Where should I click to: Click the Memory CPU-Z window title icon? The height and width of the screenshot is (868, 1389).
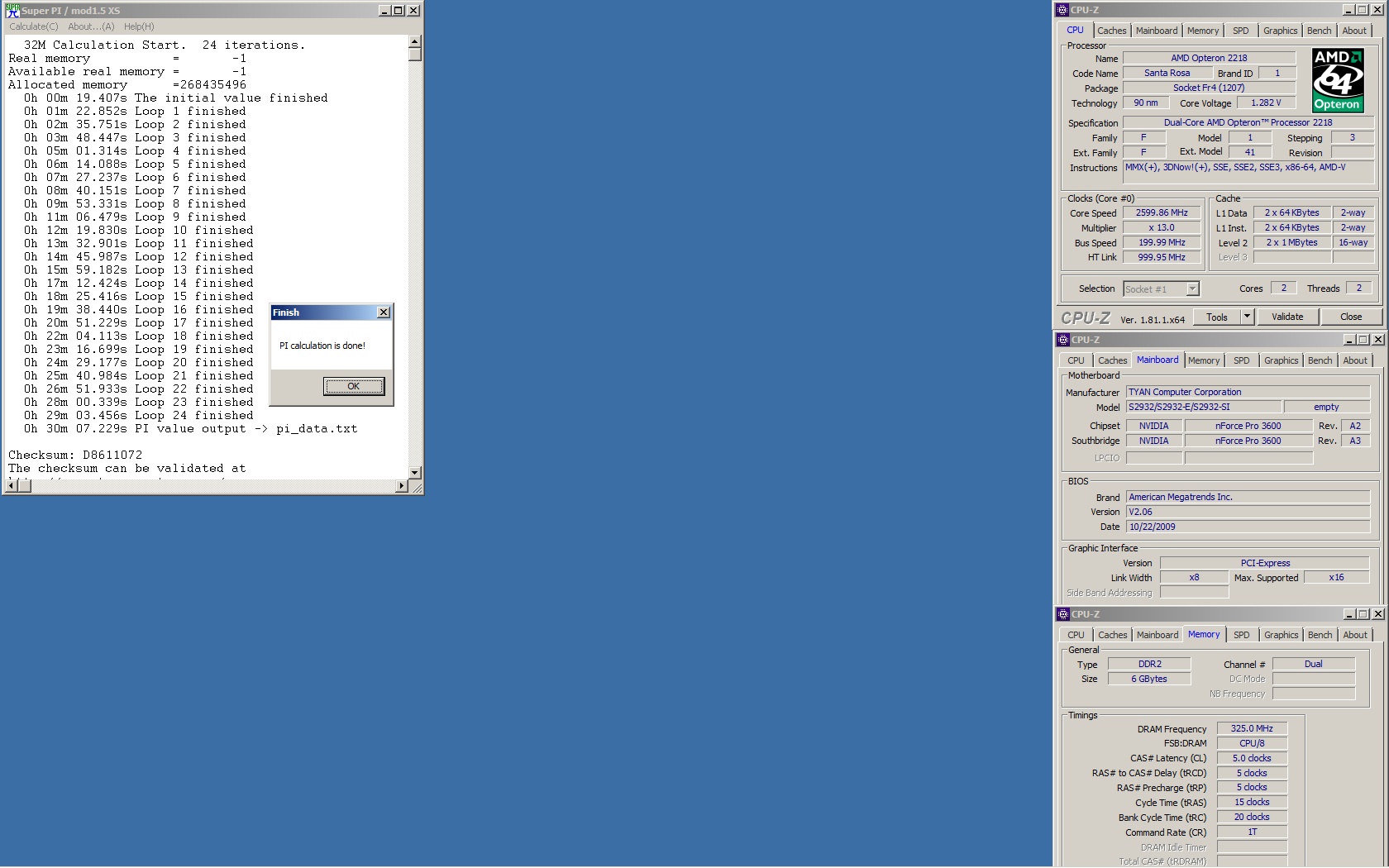(1063, 614)
